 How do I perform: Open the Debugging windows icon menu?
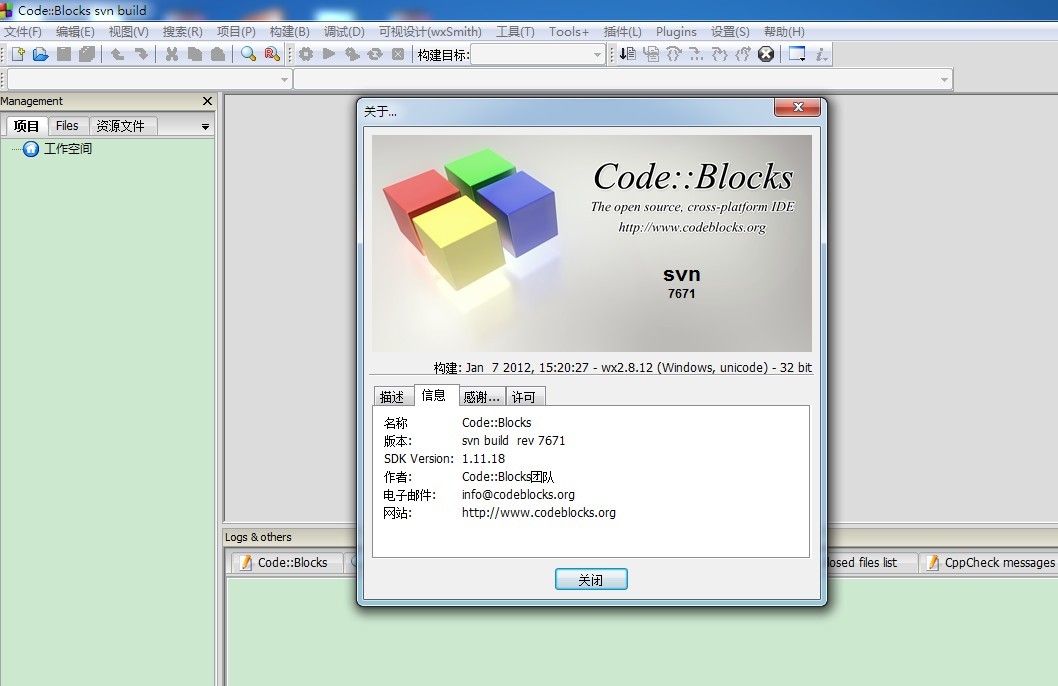pos(797,54)
